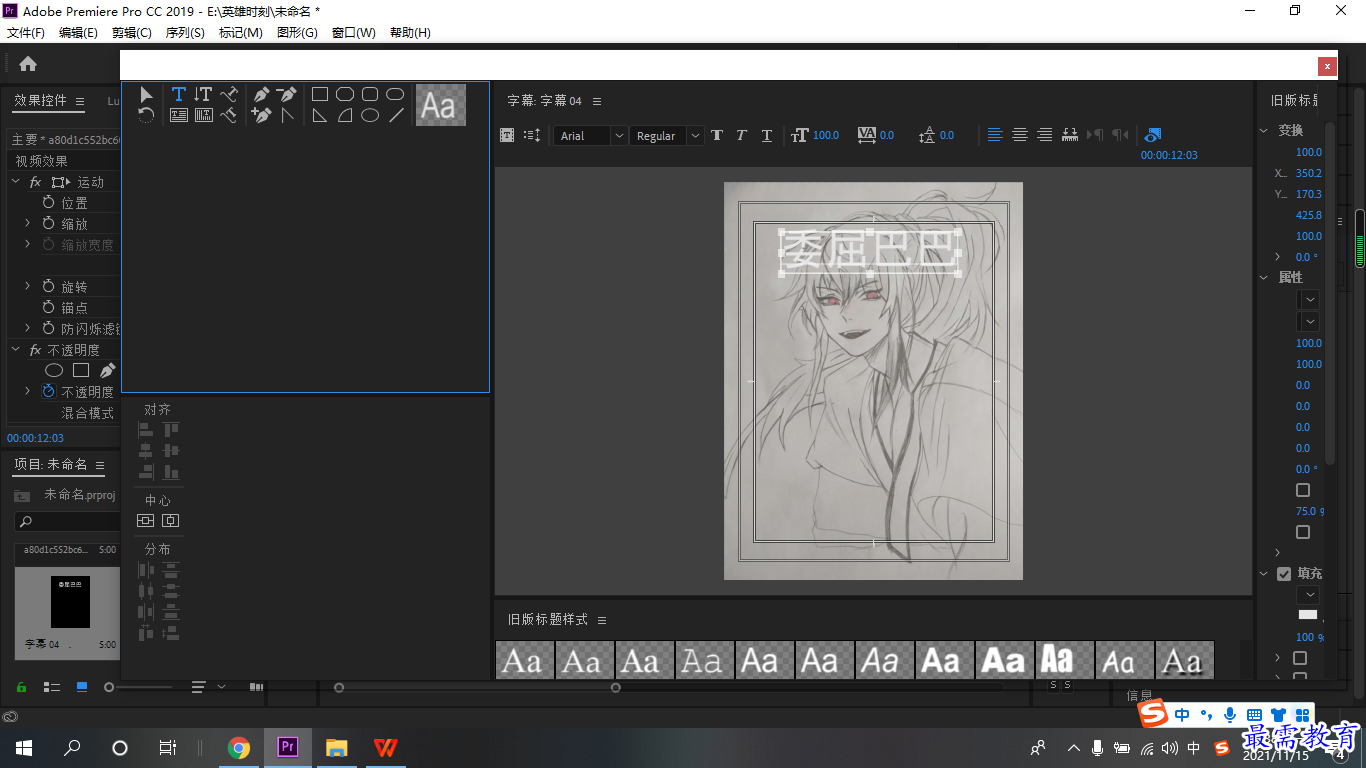Collapse the 运动 effect group
Screen dimensions: 1366x768
coord(16,182)
